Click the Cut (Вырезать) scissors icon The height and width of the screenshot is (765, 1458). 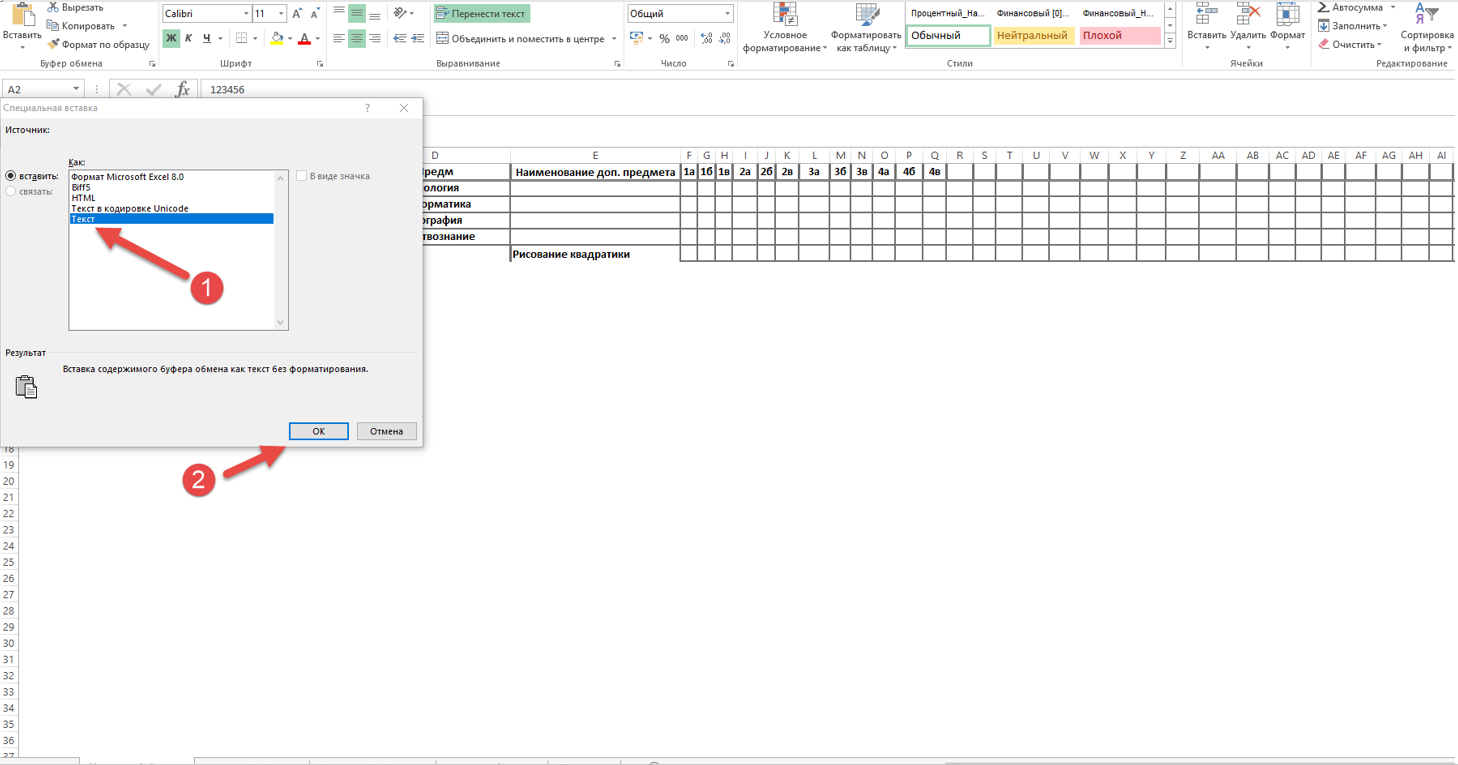pos(53,8)
